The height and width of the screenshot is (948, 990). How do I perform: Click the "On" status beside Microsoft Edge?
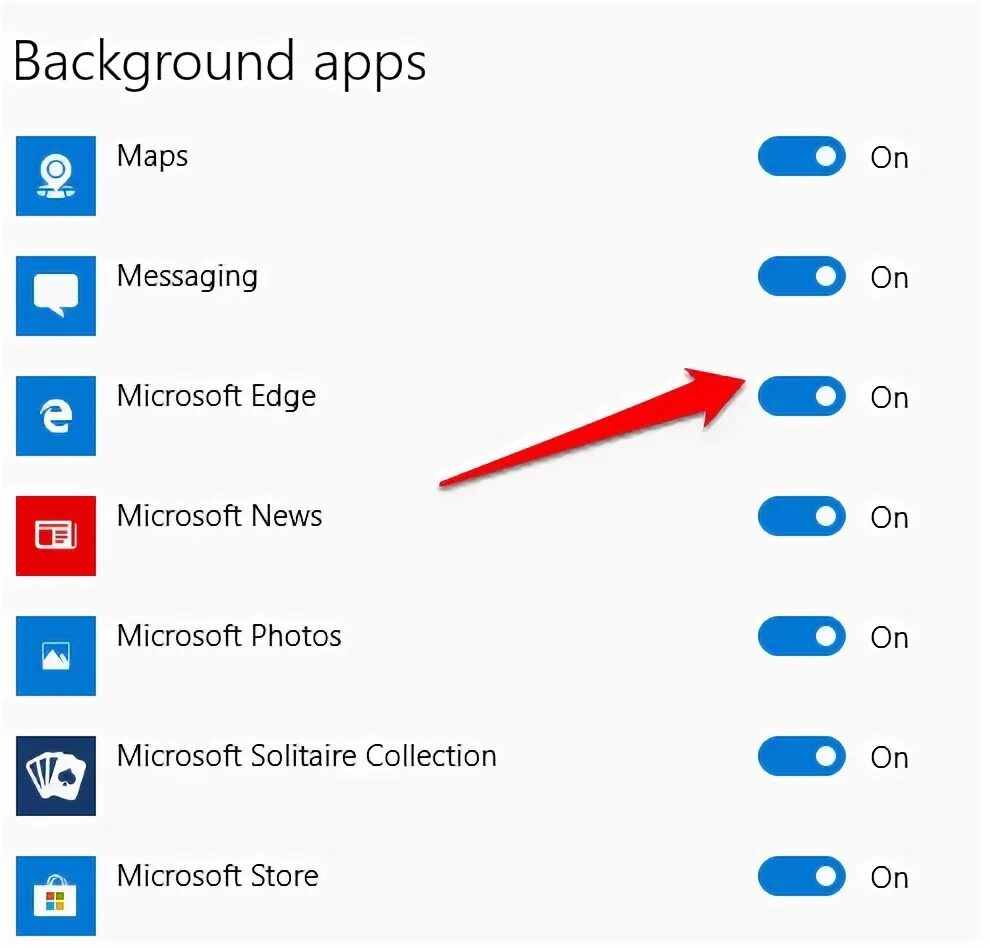pos(890,397)
